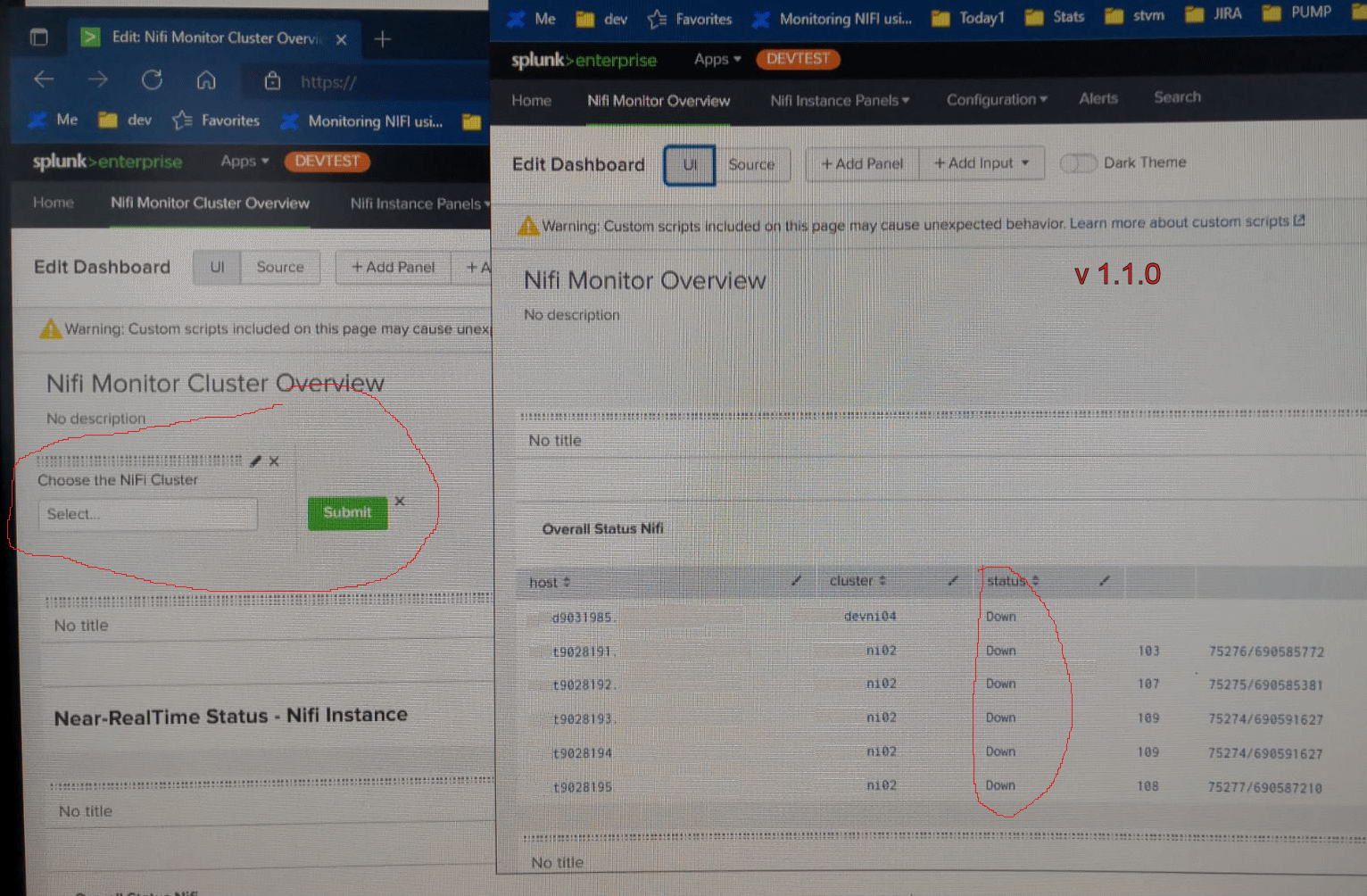Click the splunk>enterprise logo

[x=583, y=60]
